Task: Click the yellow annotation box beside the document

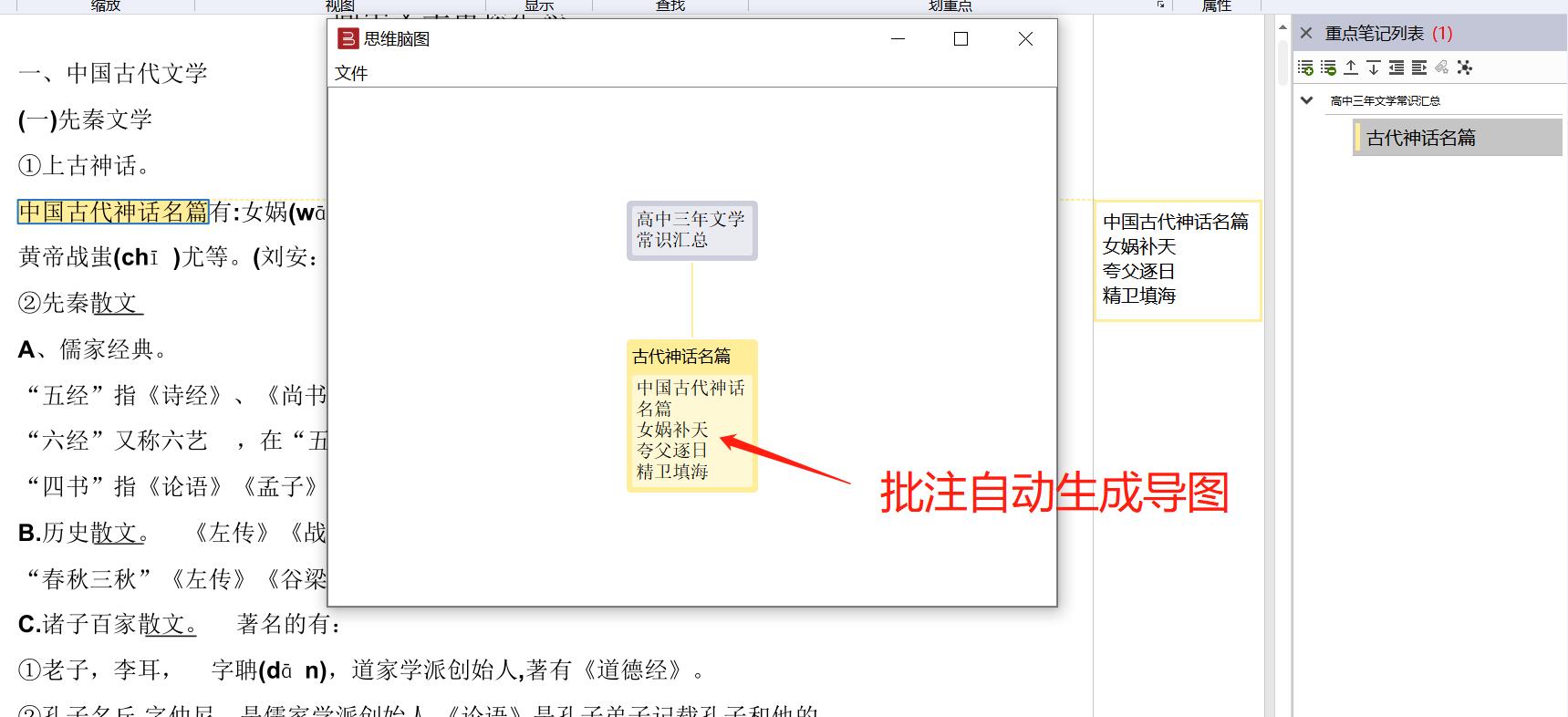Action: [1178, 260]
